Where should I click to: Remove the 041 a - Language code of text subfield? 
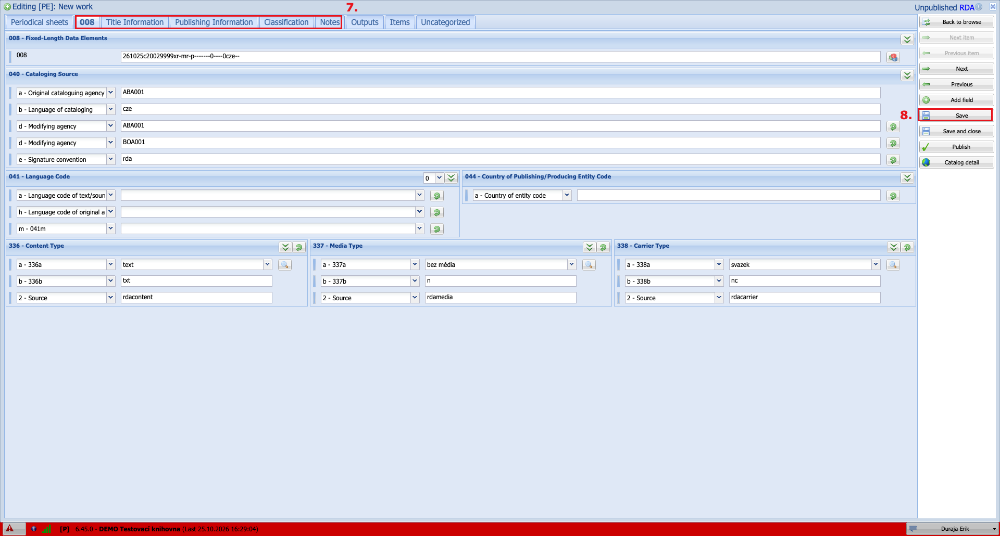point(437,195)
